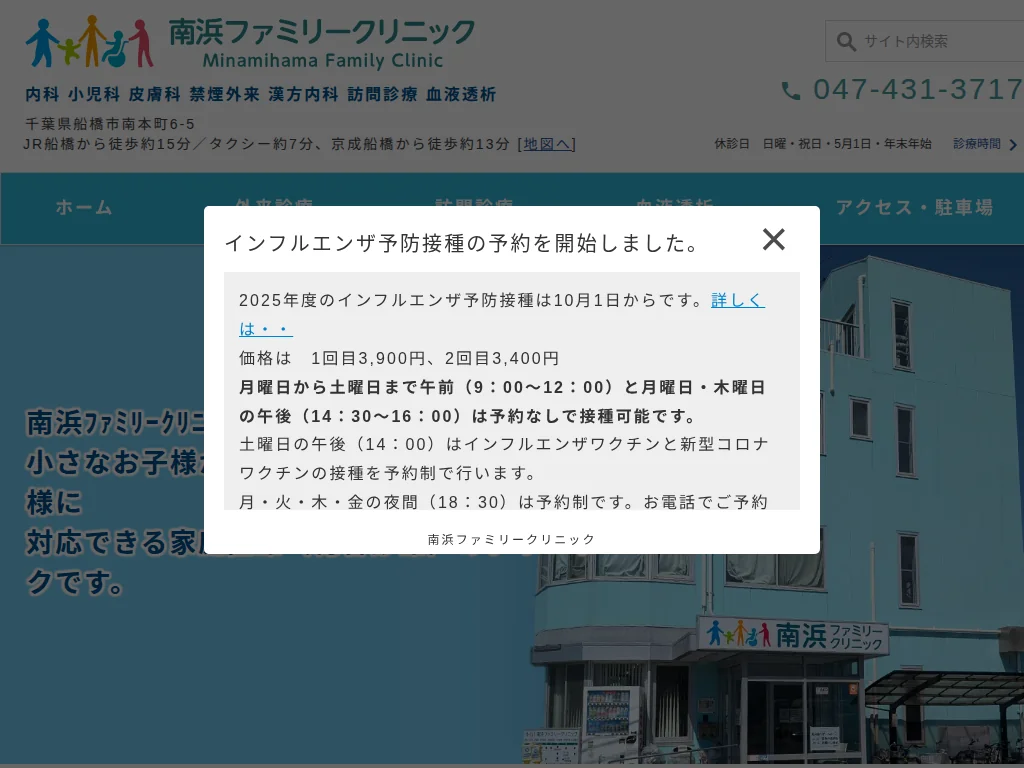
Task: Click the chevron arrow next to 診療時間
Action: (1013, 144)
